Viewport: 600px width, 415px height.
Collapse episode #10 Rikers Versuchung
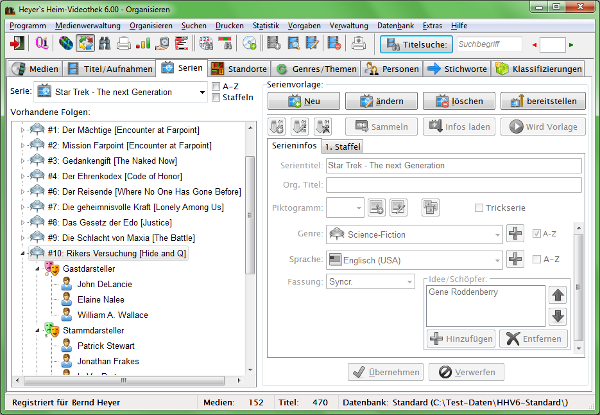pyautogui.click(x=22, y=254)
